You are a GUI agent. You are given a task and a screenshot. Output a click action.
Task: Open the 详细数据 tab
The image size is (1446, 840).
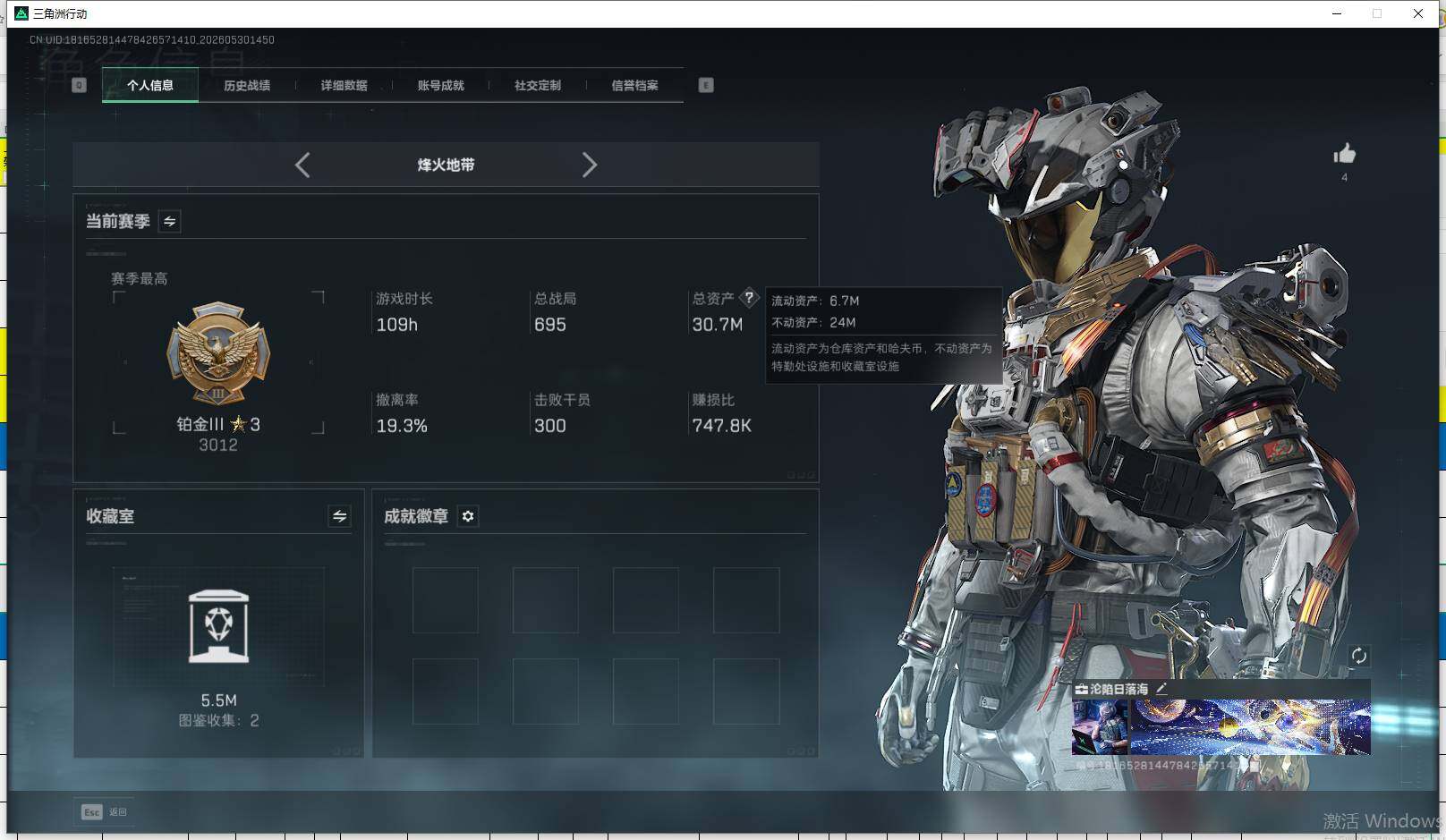[344, 85]
